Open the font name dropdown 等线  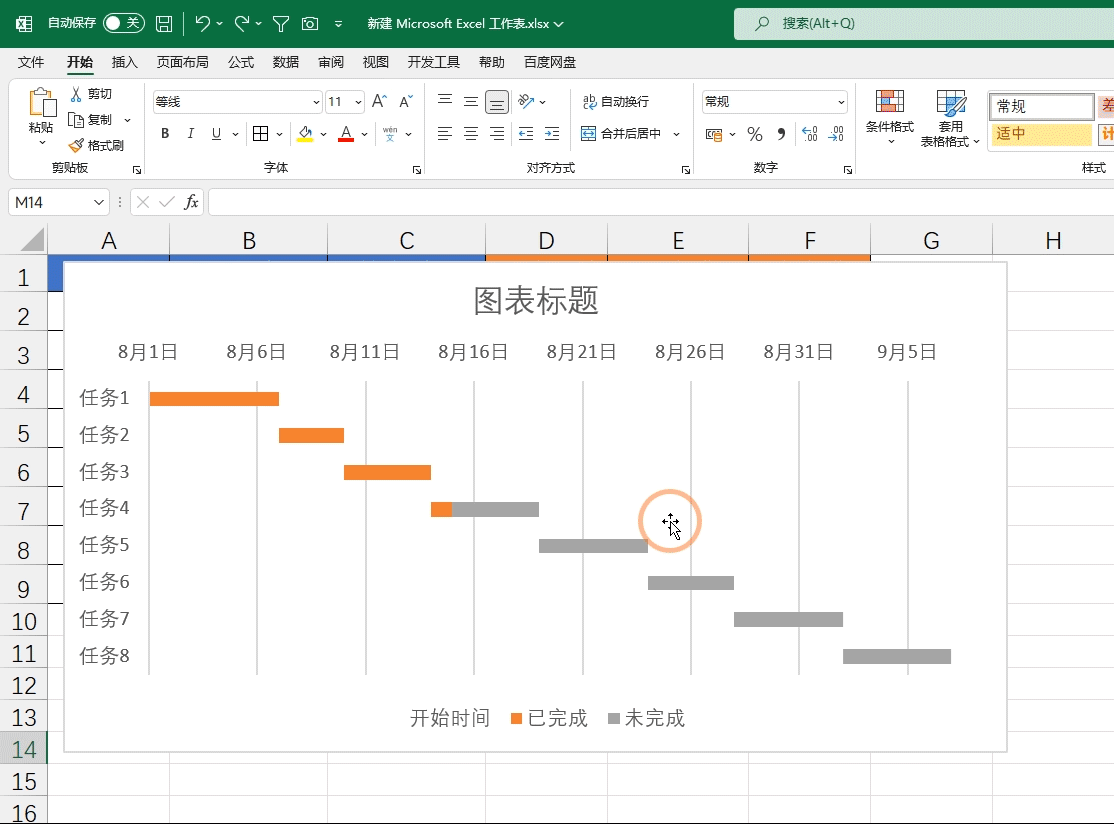pyautogui.click(x=316, y=102)
